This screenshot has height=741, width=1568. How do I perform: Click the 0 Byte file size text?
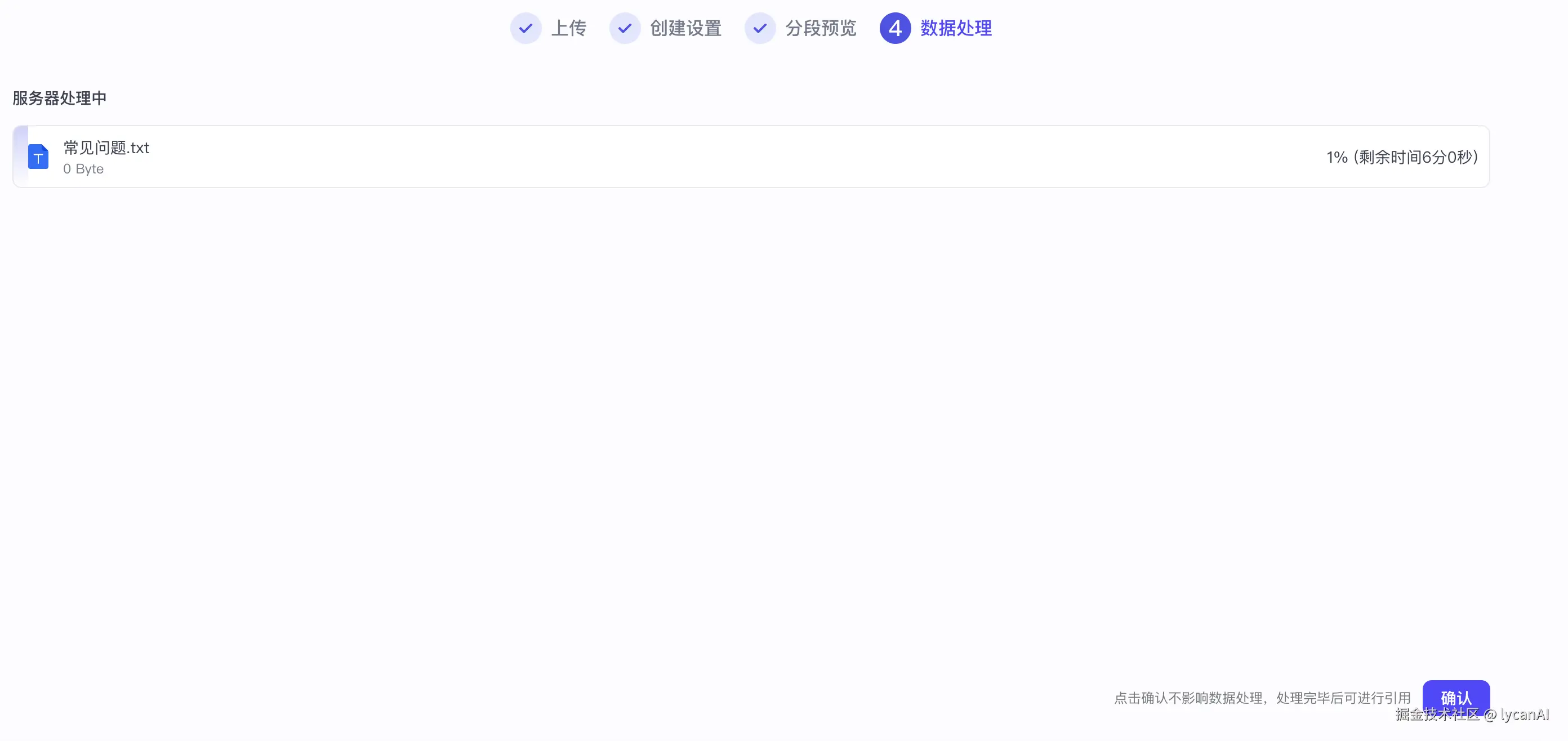coord(83,169)
